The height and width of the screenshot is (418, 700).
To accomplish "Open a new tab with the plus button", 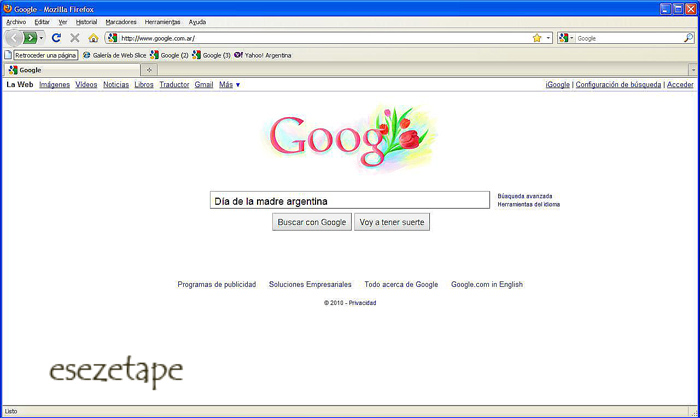I will 149,70.
